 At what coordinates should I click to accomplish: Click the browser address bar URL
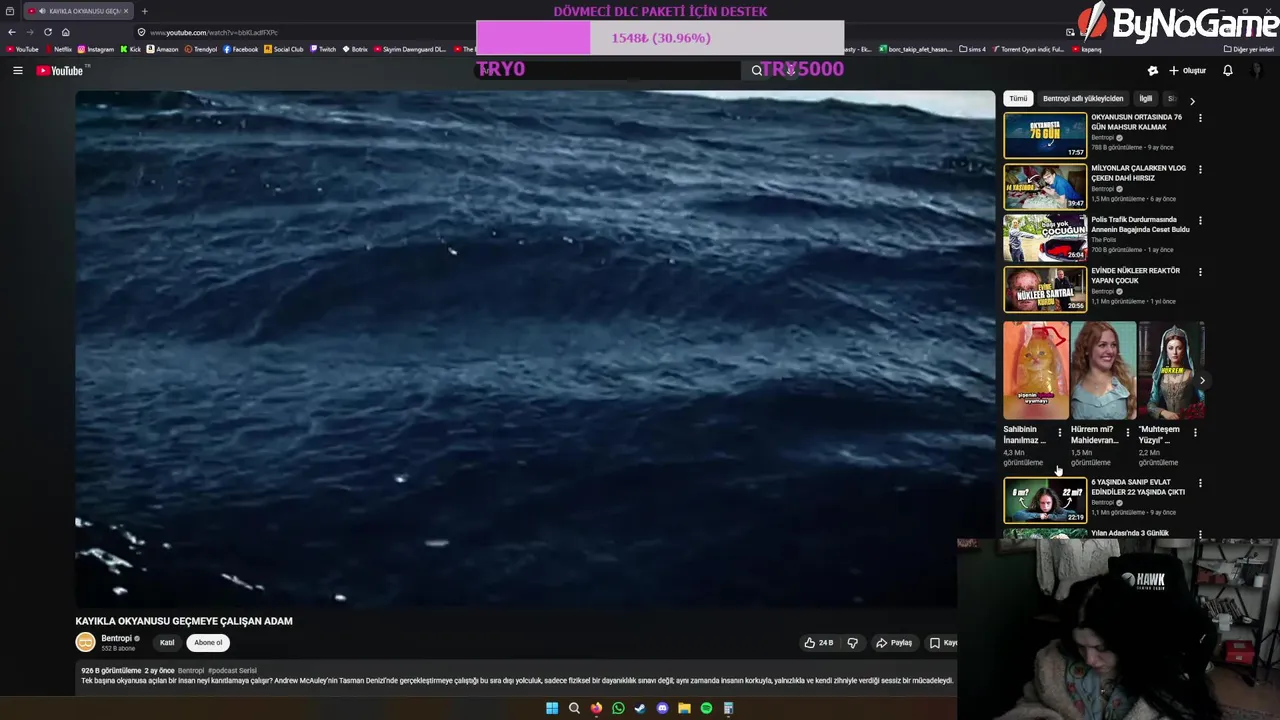pyautogui.click(x=214, y=32)
